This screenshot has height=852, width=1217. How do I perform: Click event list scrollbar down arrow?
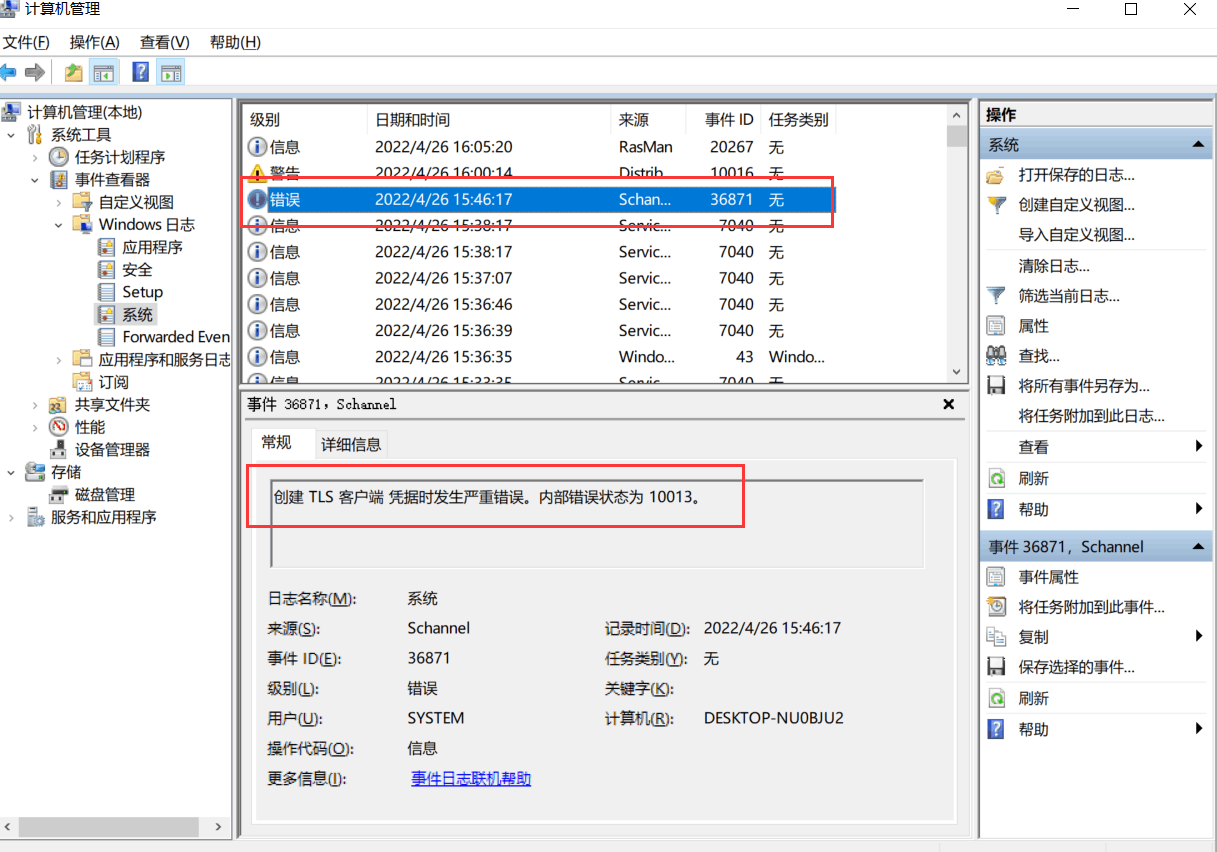click(x=957, y=371)
